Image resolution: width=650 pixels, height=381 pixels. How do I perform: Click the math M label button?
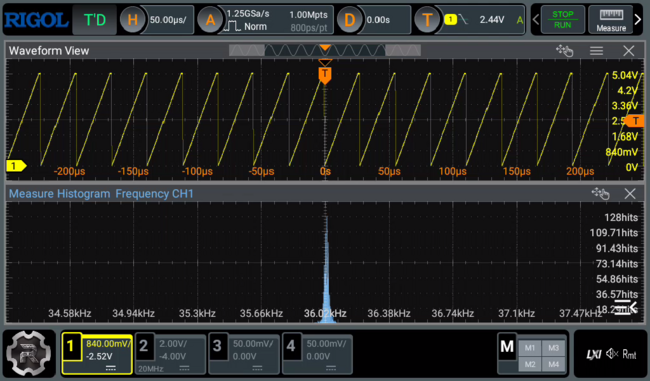click(507, 347)
